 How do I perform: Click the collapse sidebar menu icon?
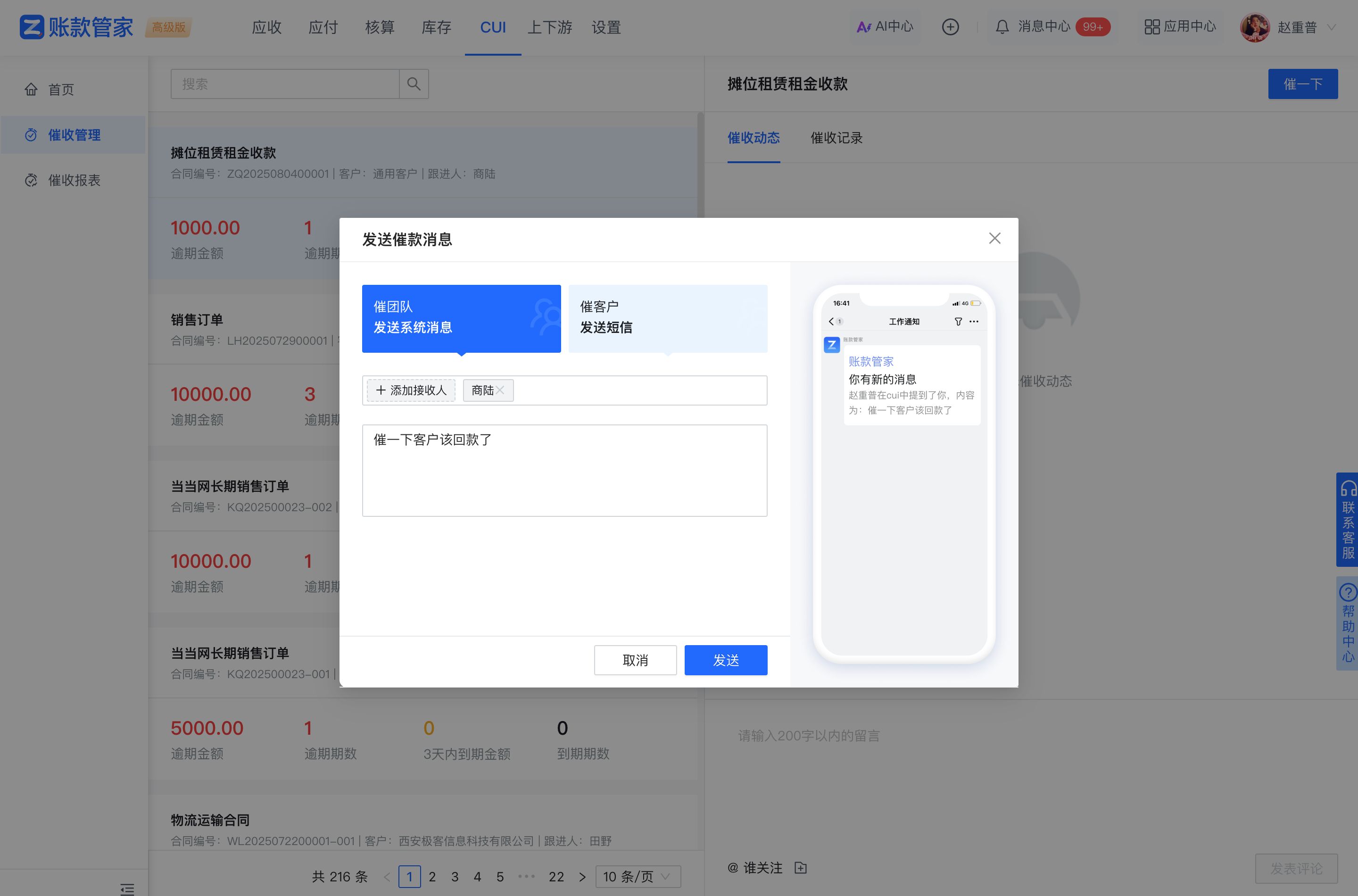coord(127,888)
